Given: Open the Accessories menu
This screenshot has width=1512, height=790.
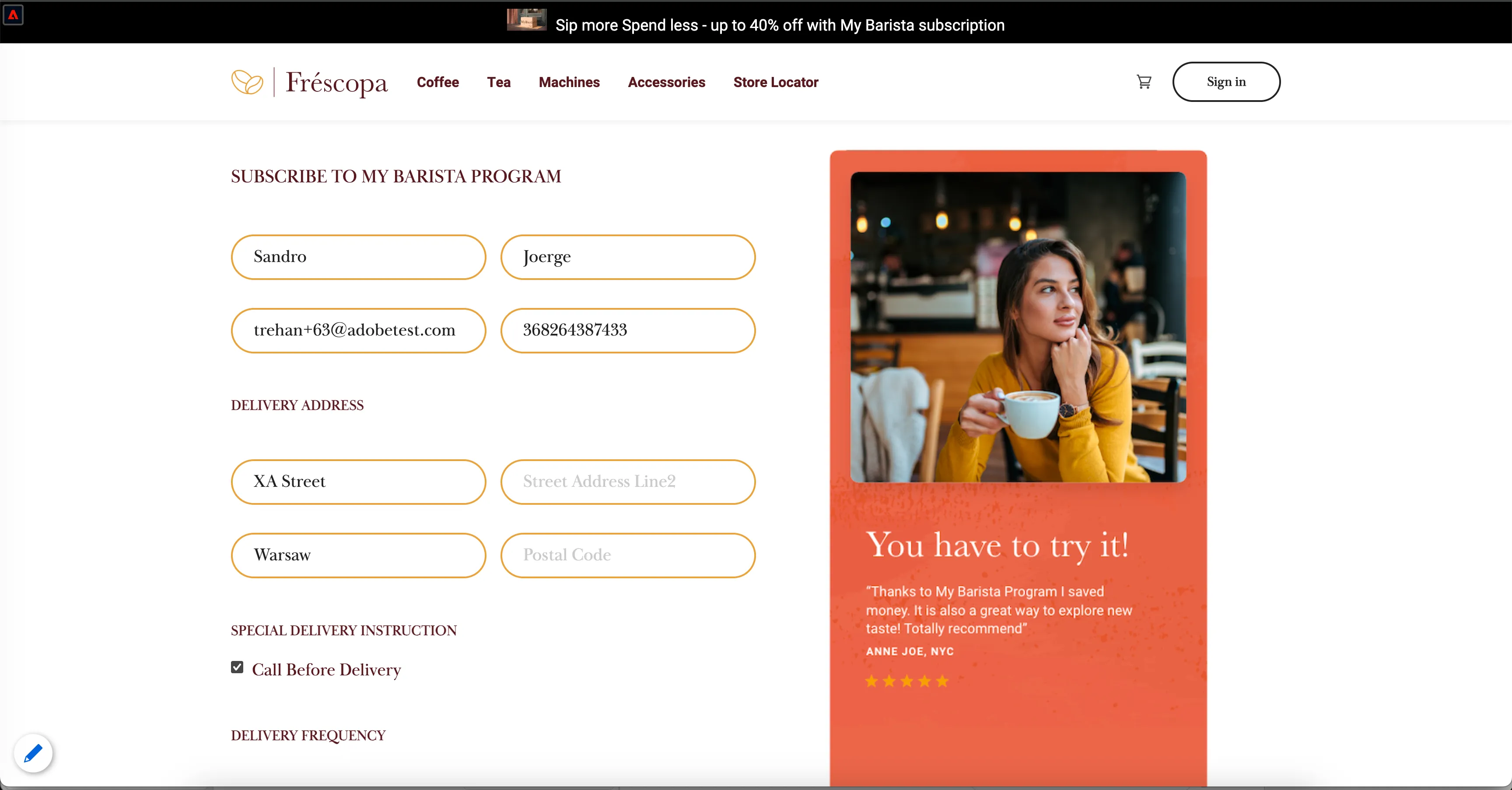Looking at the screenshot, I should pyautogui.click(x=667, y=82).
